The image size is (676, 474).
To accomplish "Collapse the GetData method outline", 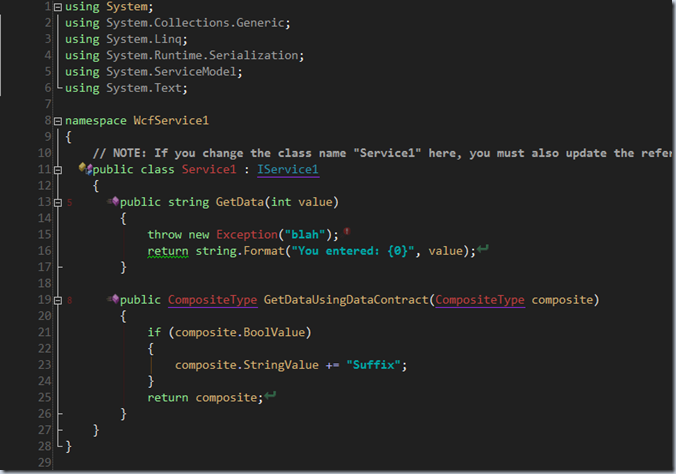I will 58,202.
